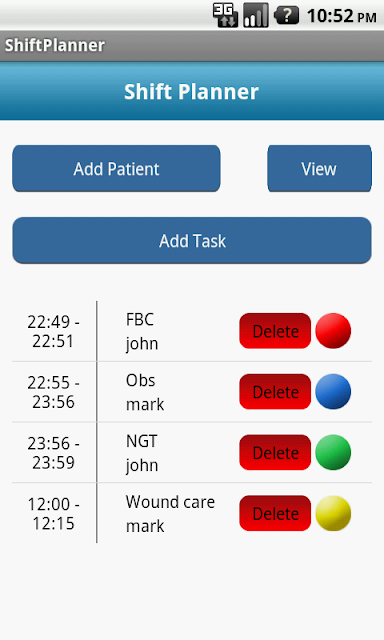Delete the Obs task for mark
This screenshot has width=384, height=640.
pyautogui.click(x=275, y=392)
